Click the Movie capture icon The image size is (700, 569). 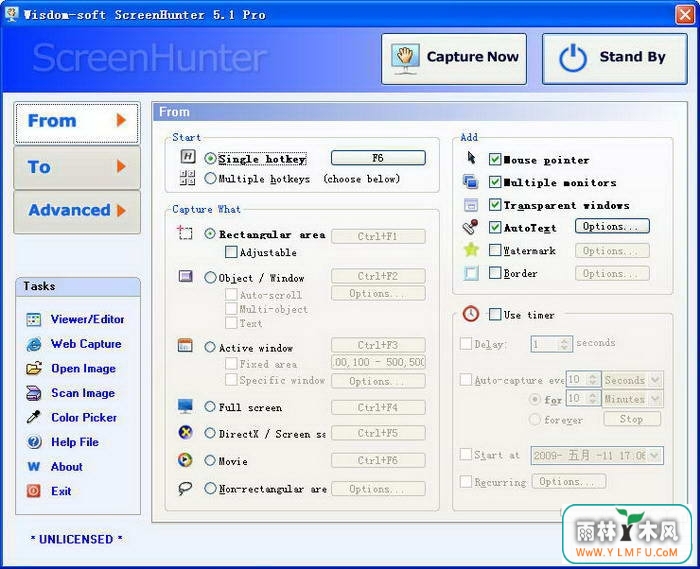[185, 460]
